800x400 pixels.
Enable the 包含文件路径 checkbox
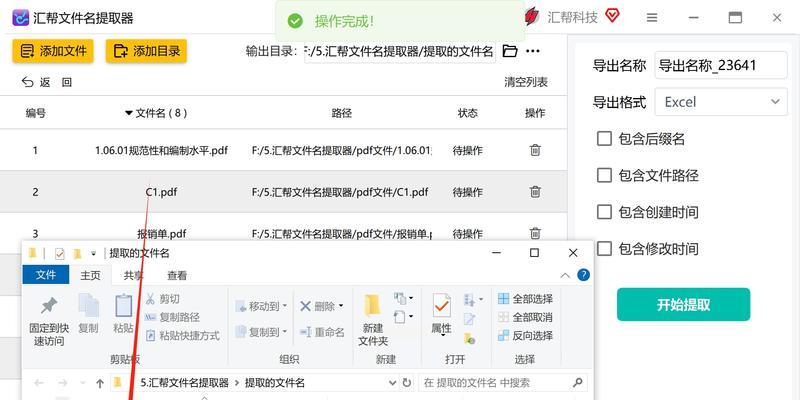[604, 175]
